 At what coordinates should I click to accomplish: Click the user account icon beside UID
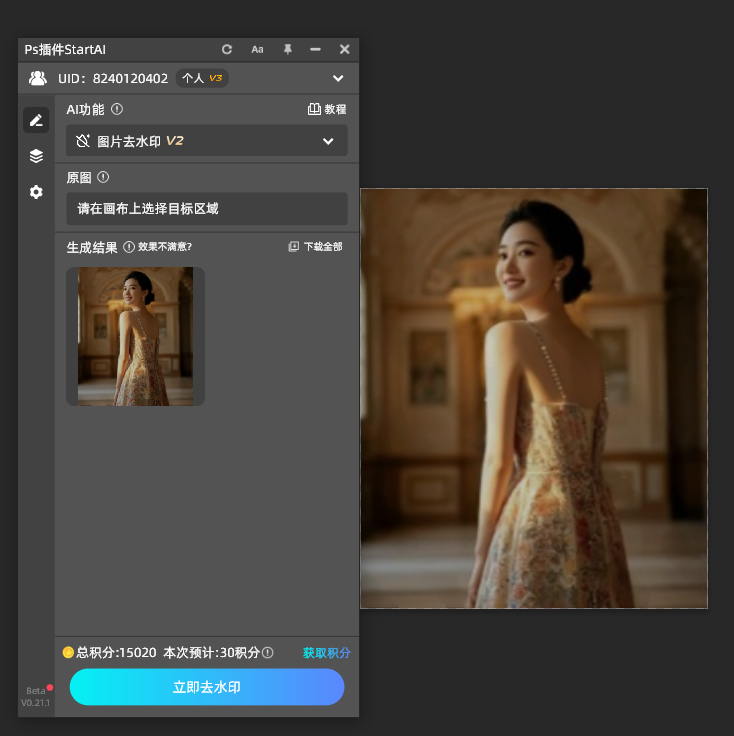point(37,78)
